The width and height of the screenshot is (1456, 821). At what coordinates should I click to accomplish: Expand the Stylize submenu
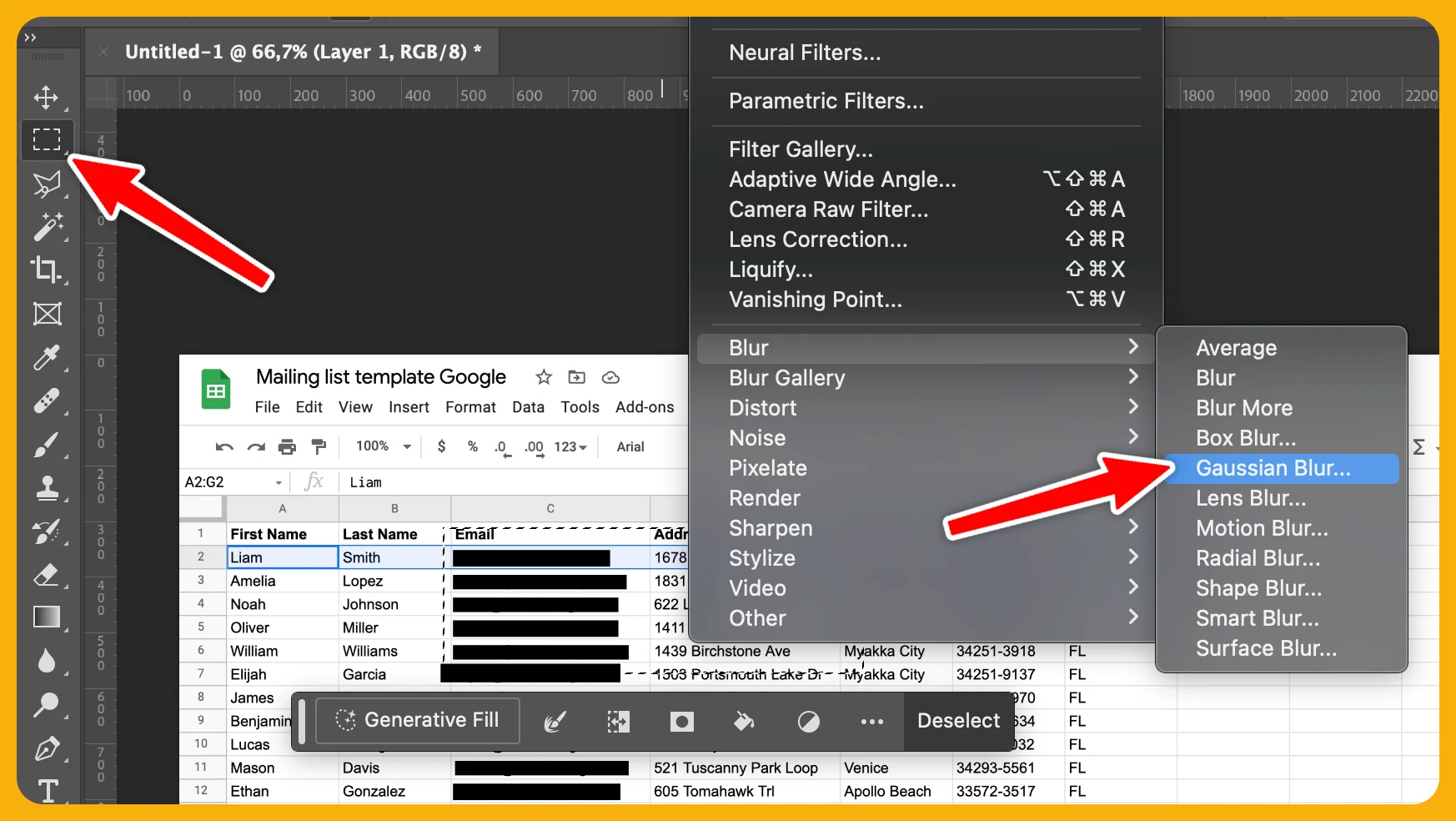926,558
